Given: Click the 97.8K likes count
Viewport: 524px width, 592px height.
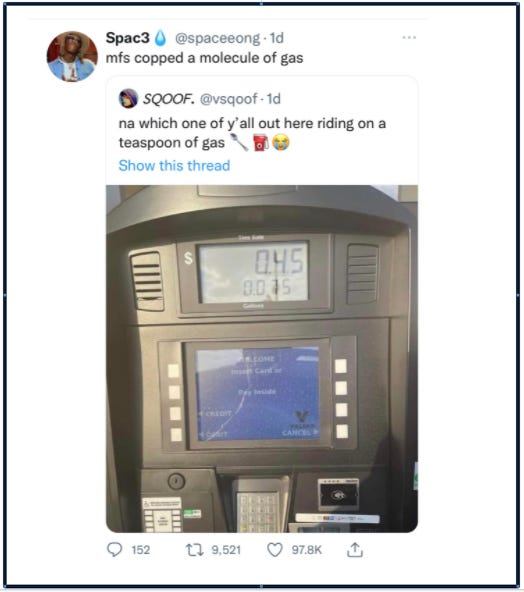Looking at the screenshot, I should click(x=307, y=550).
